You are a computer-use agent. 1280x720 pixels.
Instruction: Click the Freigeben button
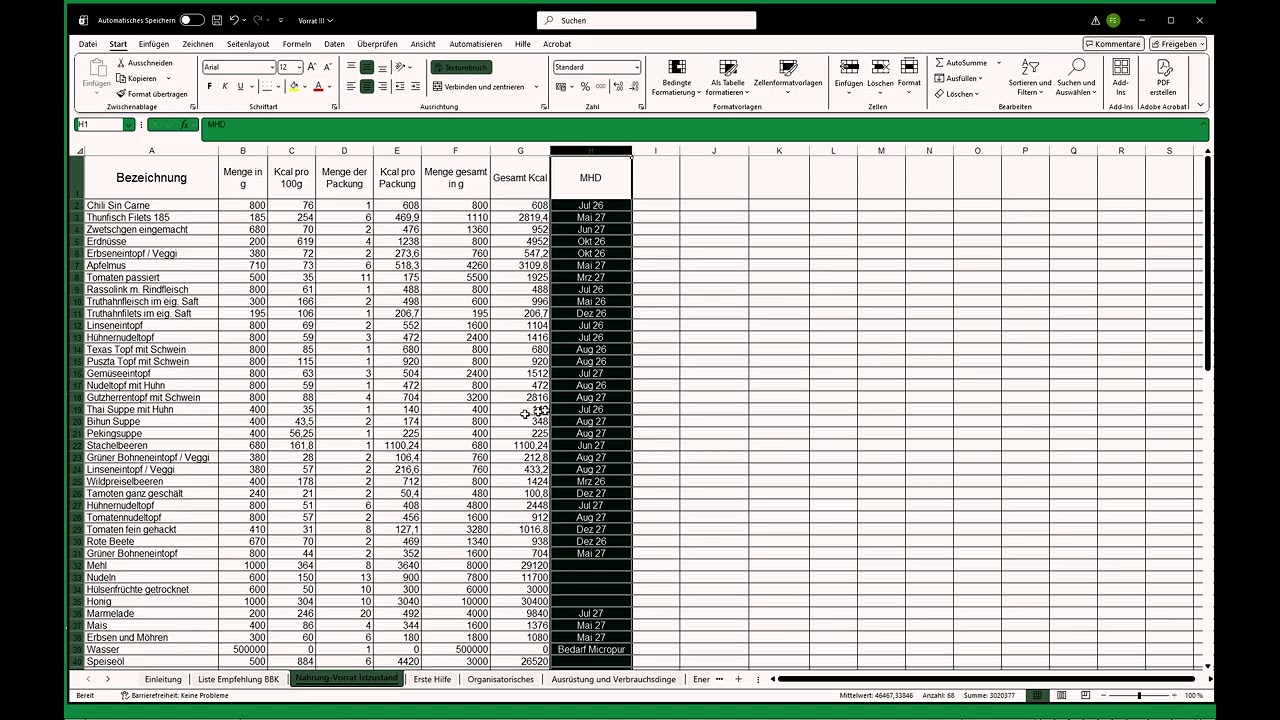tap(1178, 44)
